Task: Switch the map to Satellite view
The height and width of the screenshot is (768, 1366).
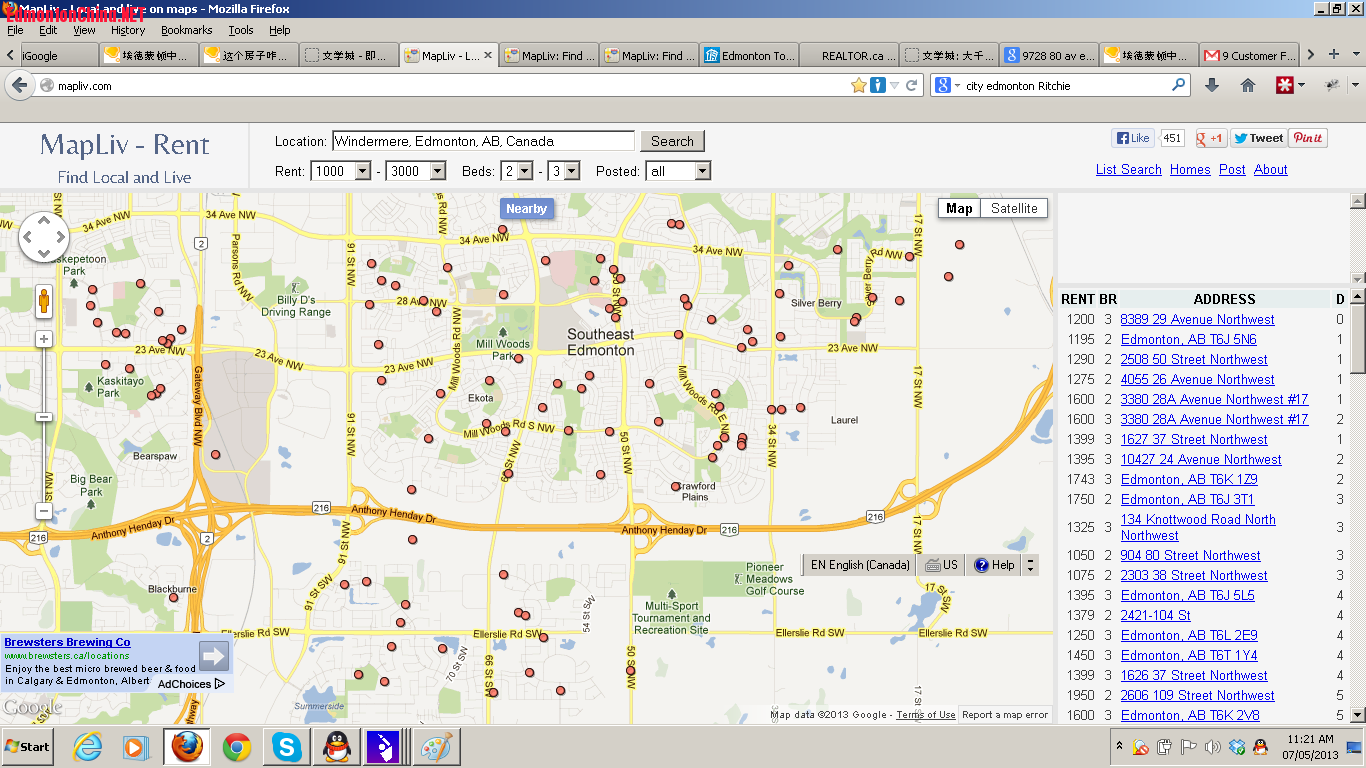Action: click(x=1014, y=208)
